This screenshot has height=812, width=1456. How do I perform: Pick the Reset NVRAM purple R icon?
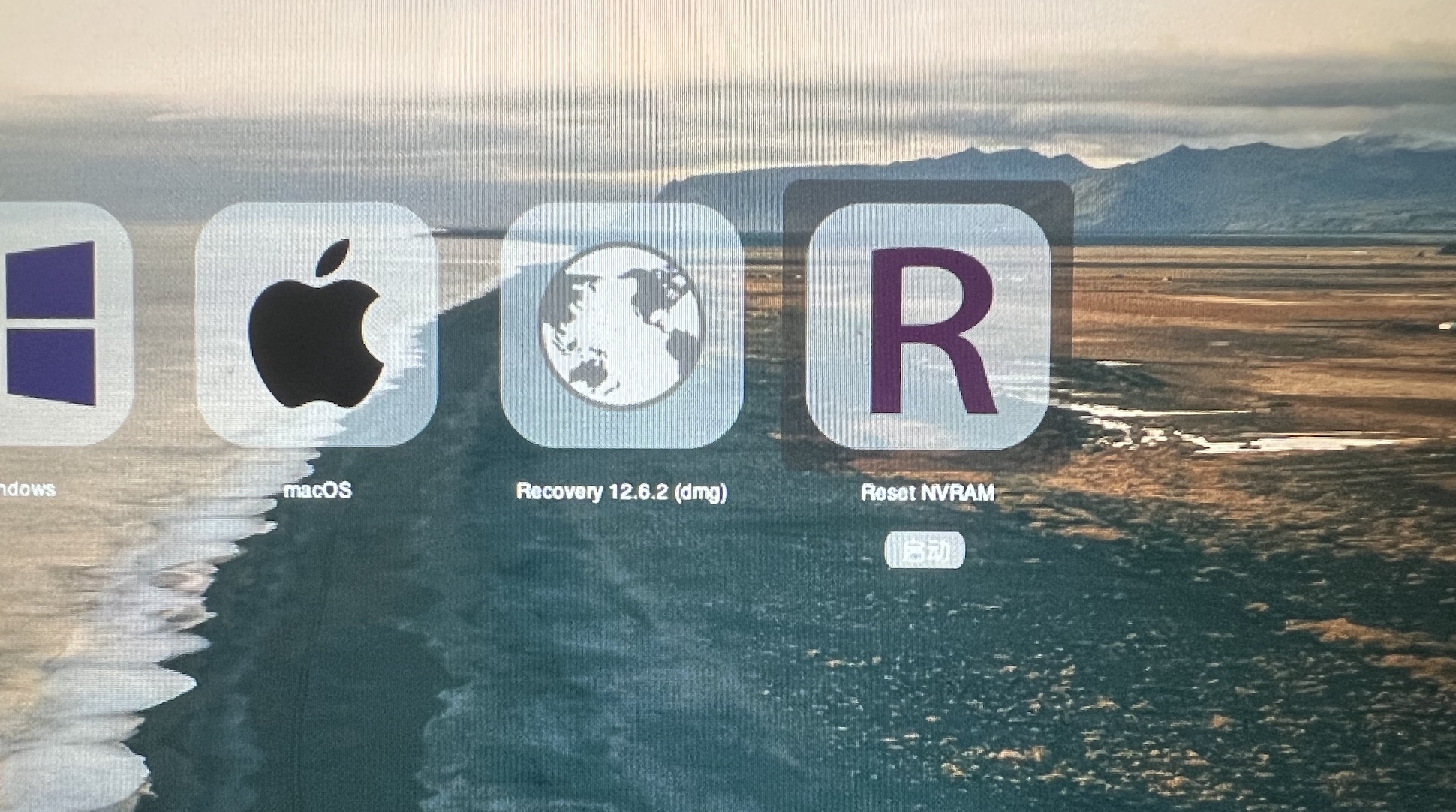[928, 326]
